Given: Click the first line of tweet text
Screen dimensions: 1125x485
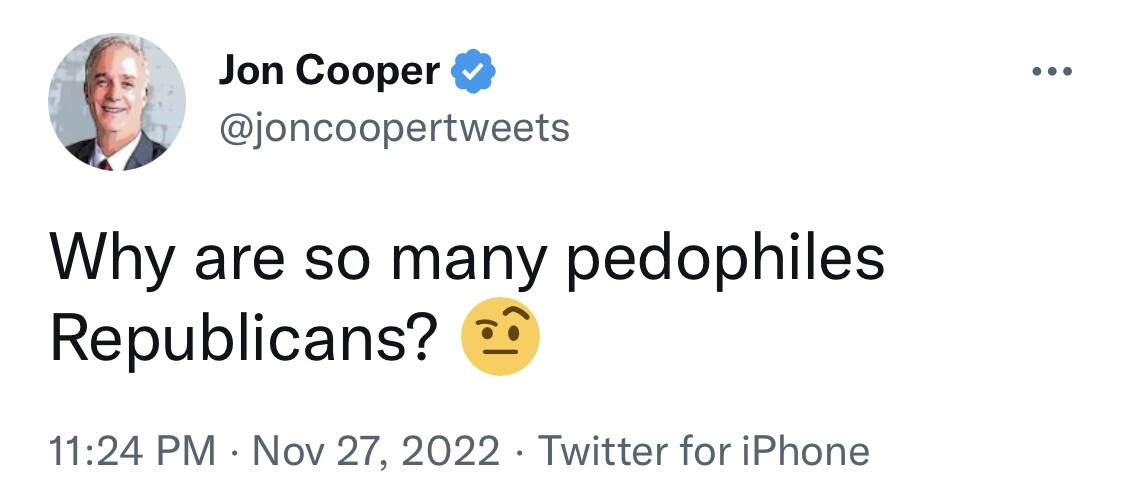Looking at the screenshot, I should 466,261.
